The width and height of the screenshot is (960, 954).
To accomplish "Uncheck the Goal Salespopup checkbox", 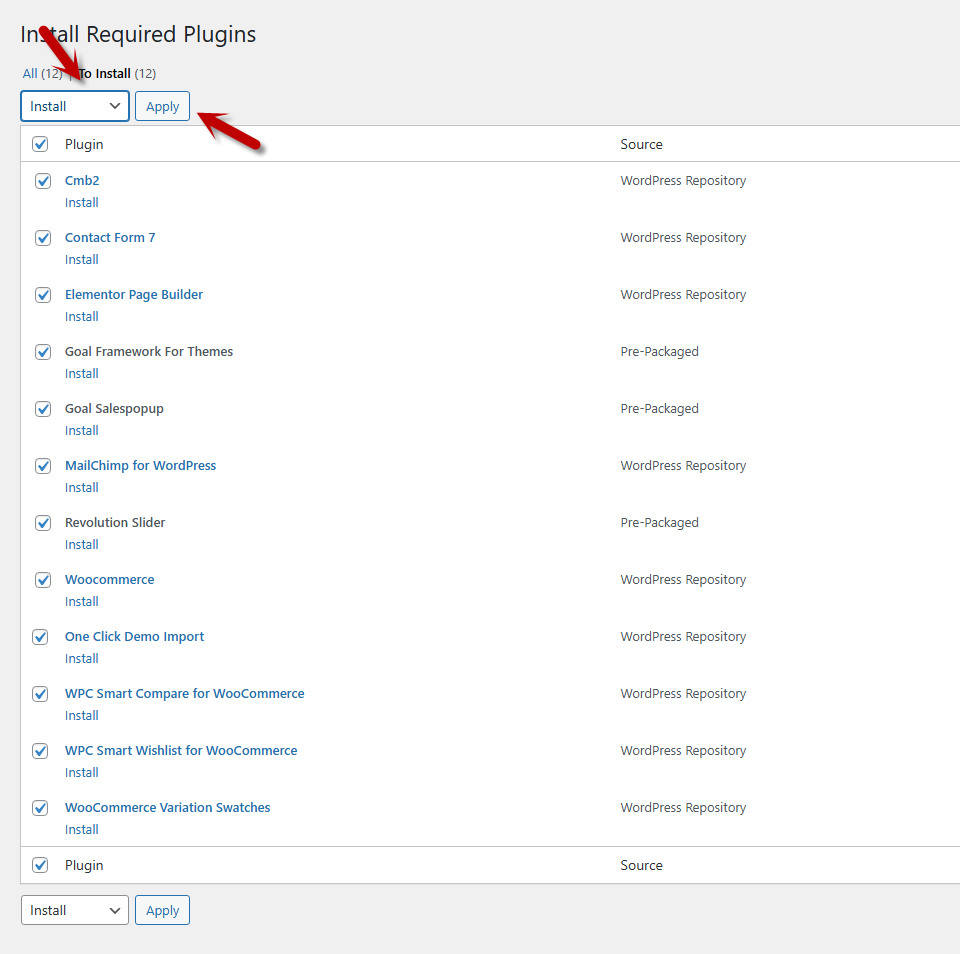I will [x=43, y=409].
